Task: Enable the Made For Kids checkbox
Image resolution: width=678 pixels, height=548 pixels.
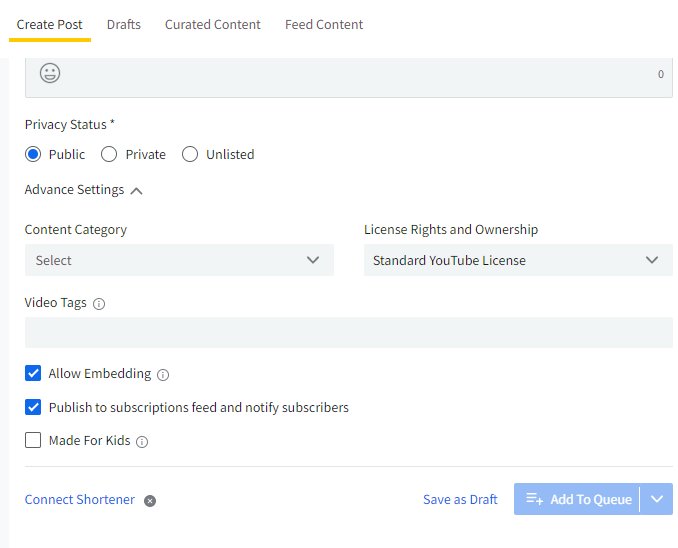Action: (x=33, y=440)
